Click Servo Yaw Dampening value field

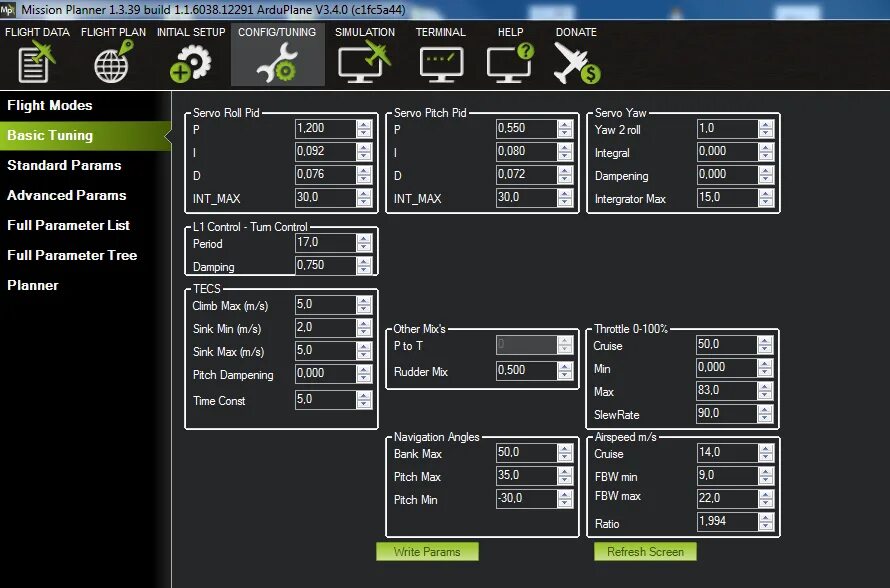(x=728, y=175)
